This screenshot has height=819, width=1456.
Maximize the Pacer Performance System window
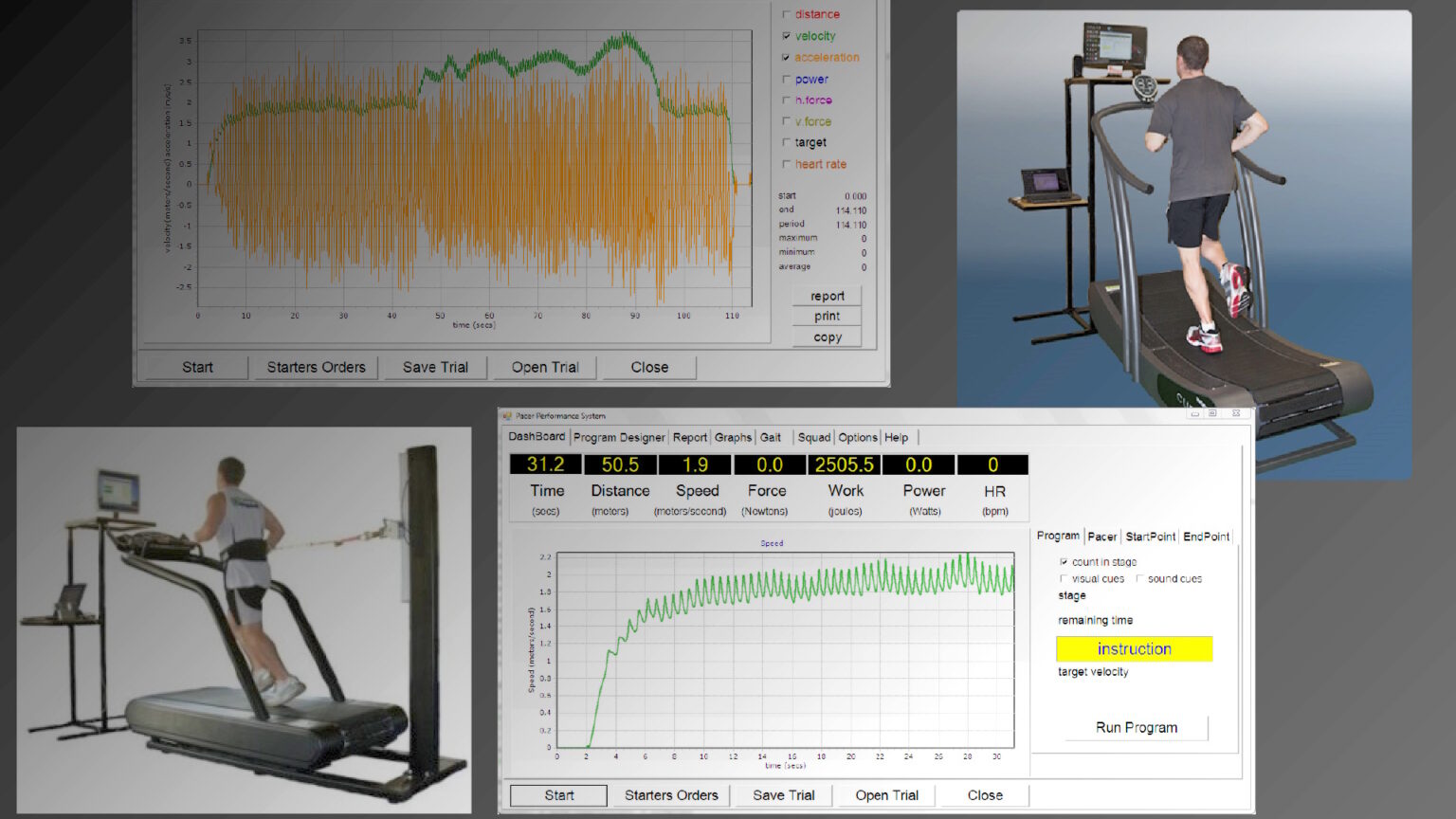coord(1212,413)
